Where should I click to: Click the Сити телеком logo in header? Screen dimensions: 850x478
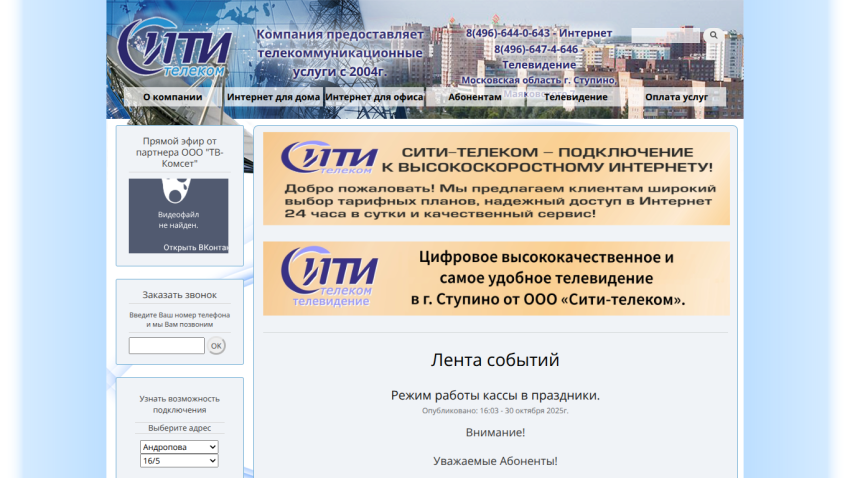(175, 48)
